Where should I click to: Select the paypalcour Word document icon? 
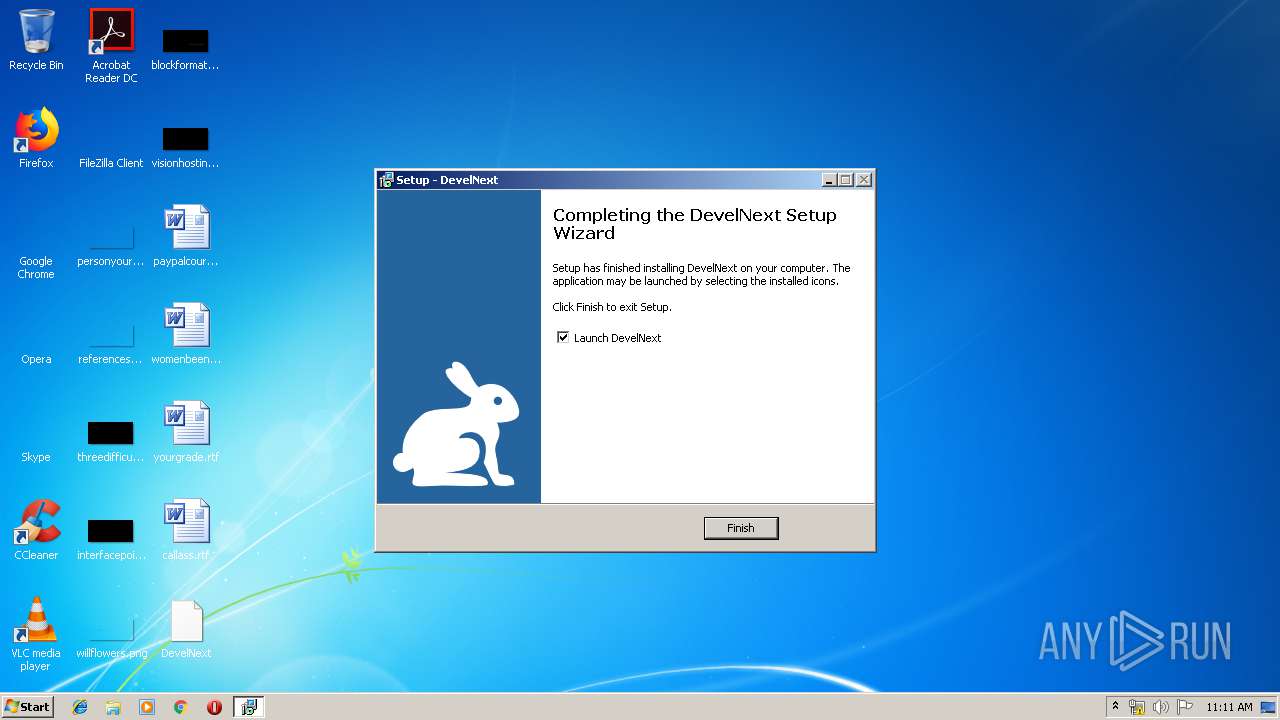pos(187,227)
